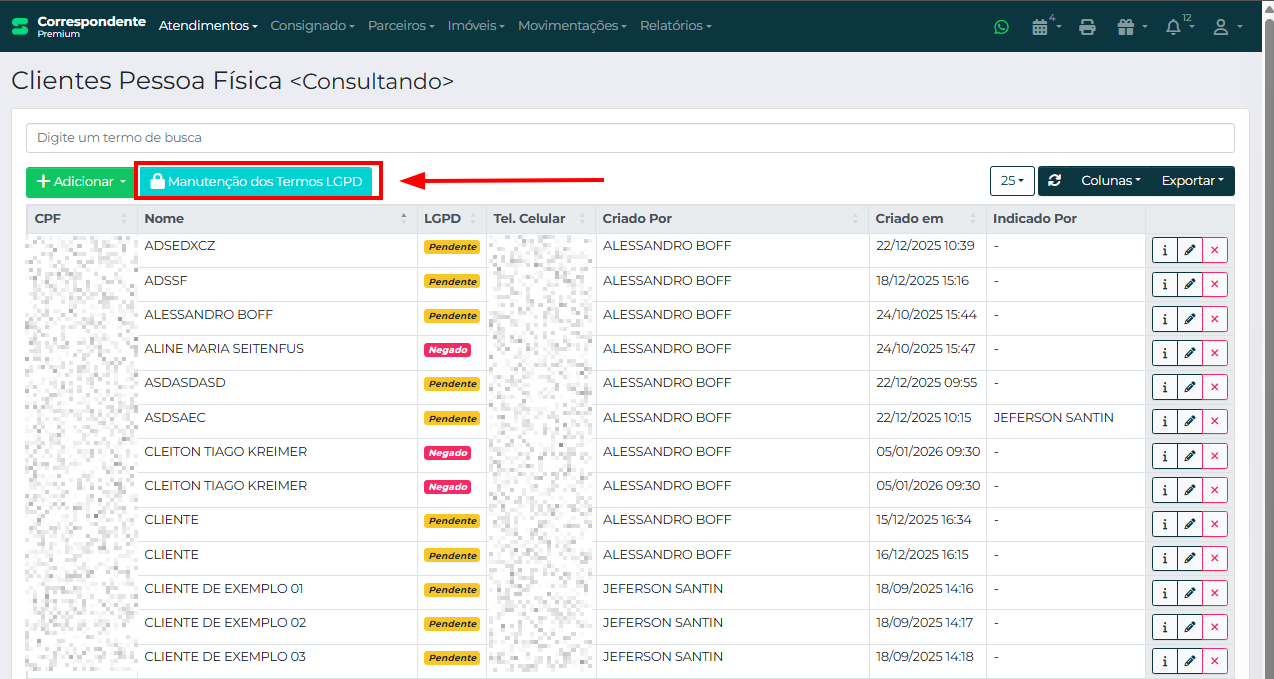Click the Correspondente Premium logo

click(78, 26)
